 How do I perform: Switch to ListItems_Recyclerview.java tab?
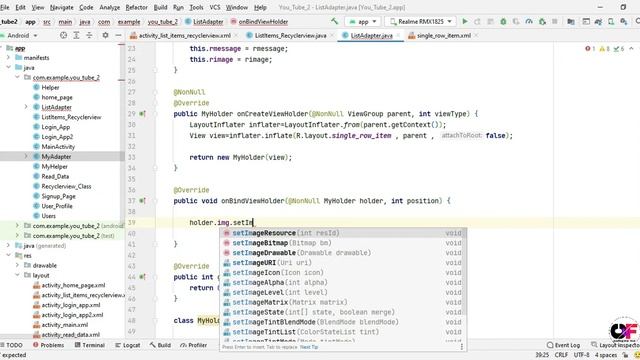pyautogui.click(x=290, y=36)
